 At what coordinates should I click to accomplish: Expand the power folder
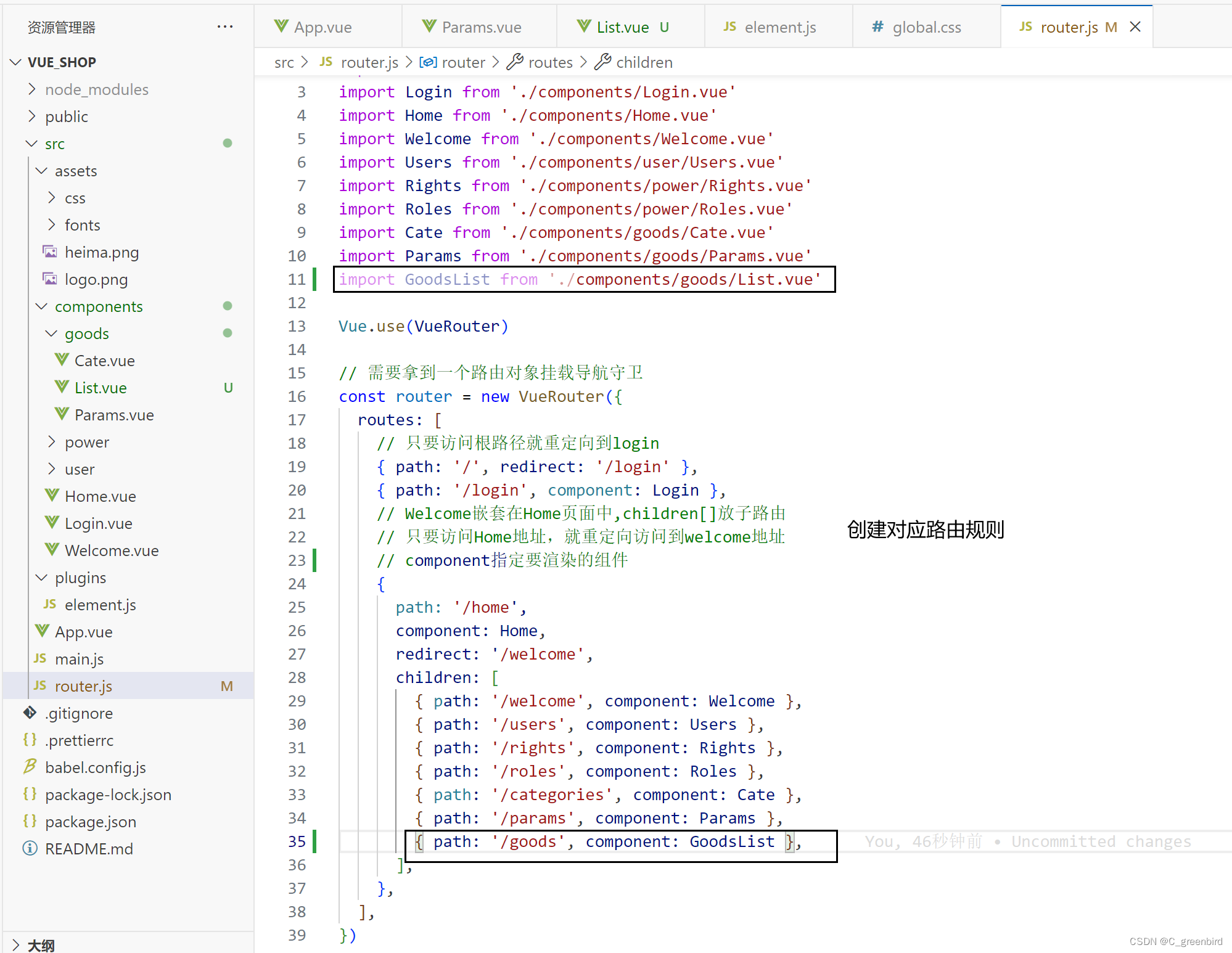coord(52,442)
